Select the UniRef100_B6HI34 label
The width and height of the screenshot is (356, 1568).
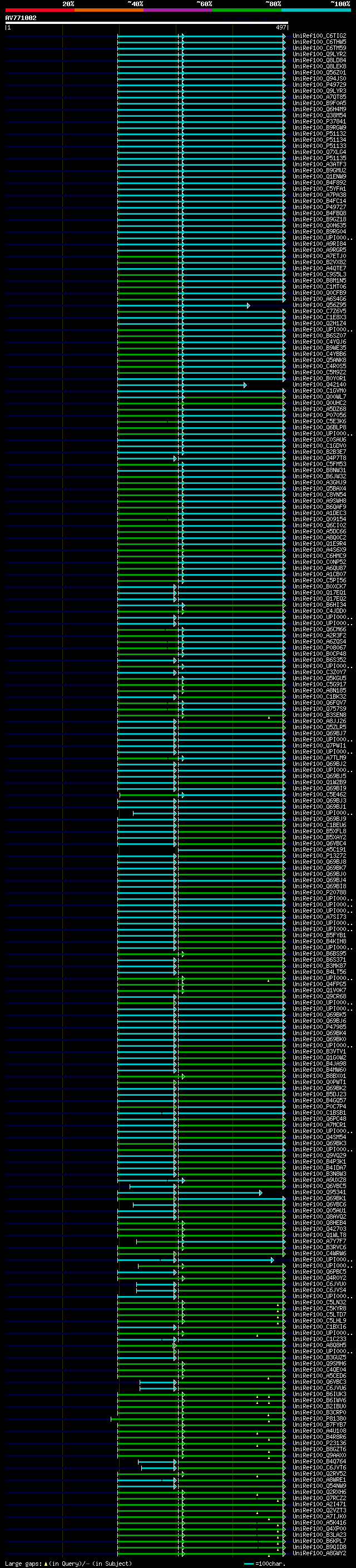pyautogui.click(x=319, y=605)
